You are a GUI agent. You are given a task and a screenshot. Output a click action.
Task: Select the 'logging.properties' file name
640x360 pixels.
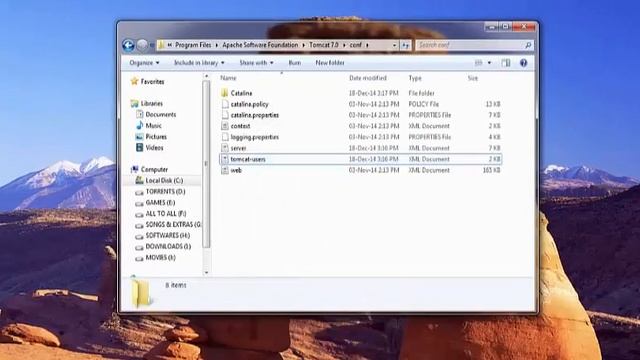[x=254, y=137]
